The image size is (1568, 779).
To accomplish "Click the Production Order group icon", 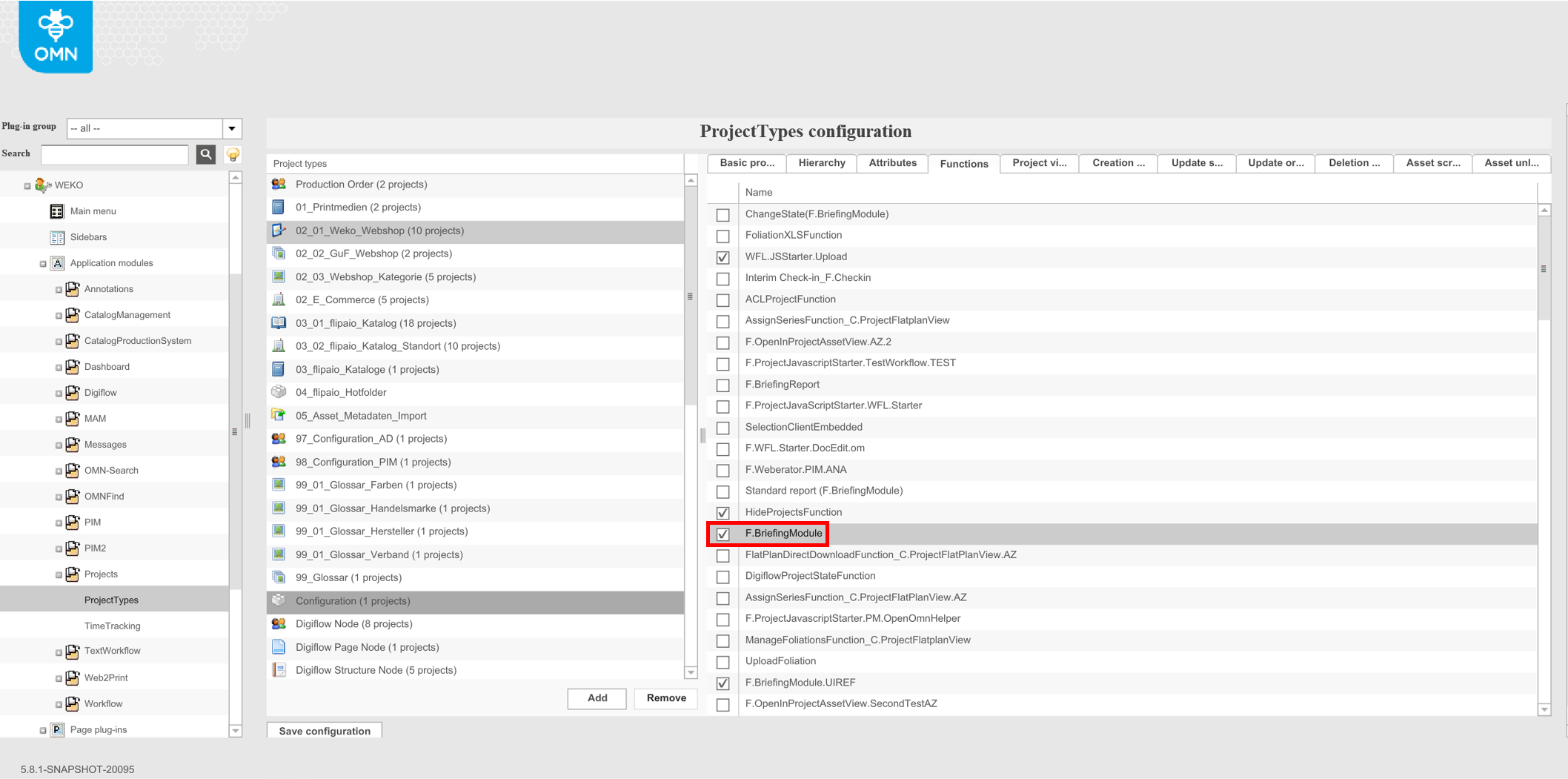I will 279,184.
